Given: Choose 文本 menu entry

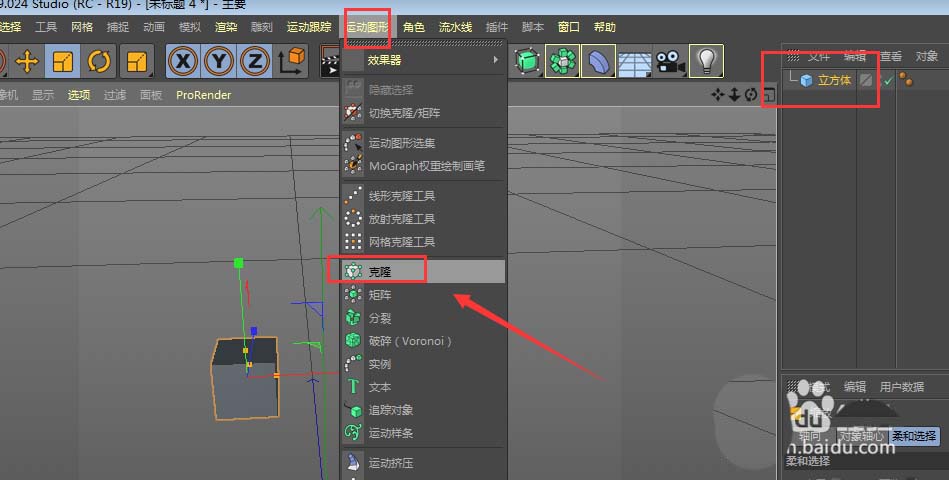Looking at the screenshot, I should pyautogui.click(x=424, y=387).
